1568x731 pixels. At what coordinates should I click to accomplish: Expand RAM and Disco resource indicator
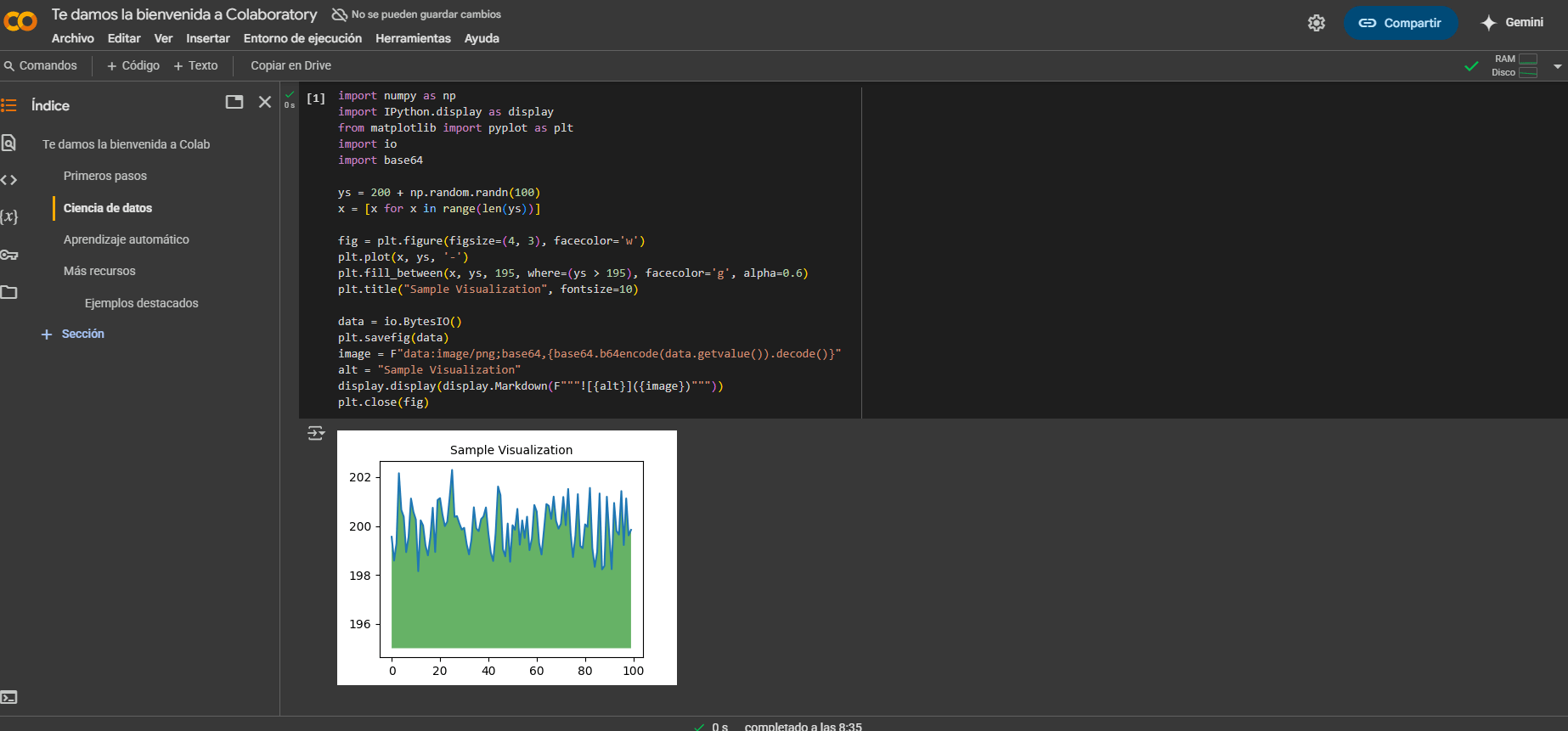tap(1514, 65)
